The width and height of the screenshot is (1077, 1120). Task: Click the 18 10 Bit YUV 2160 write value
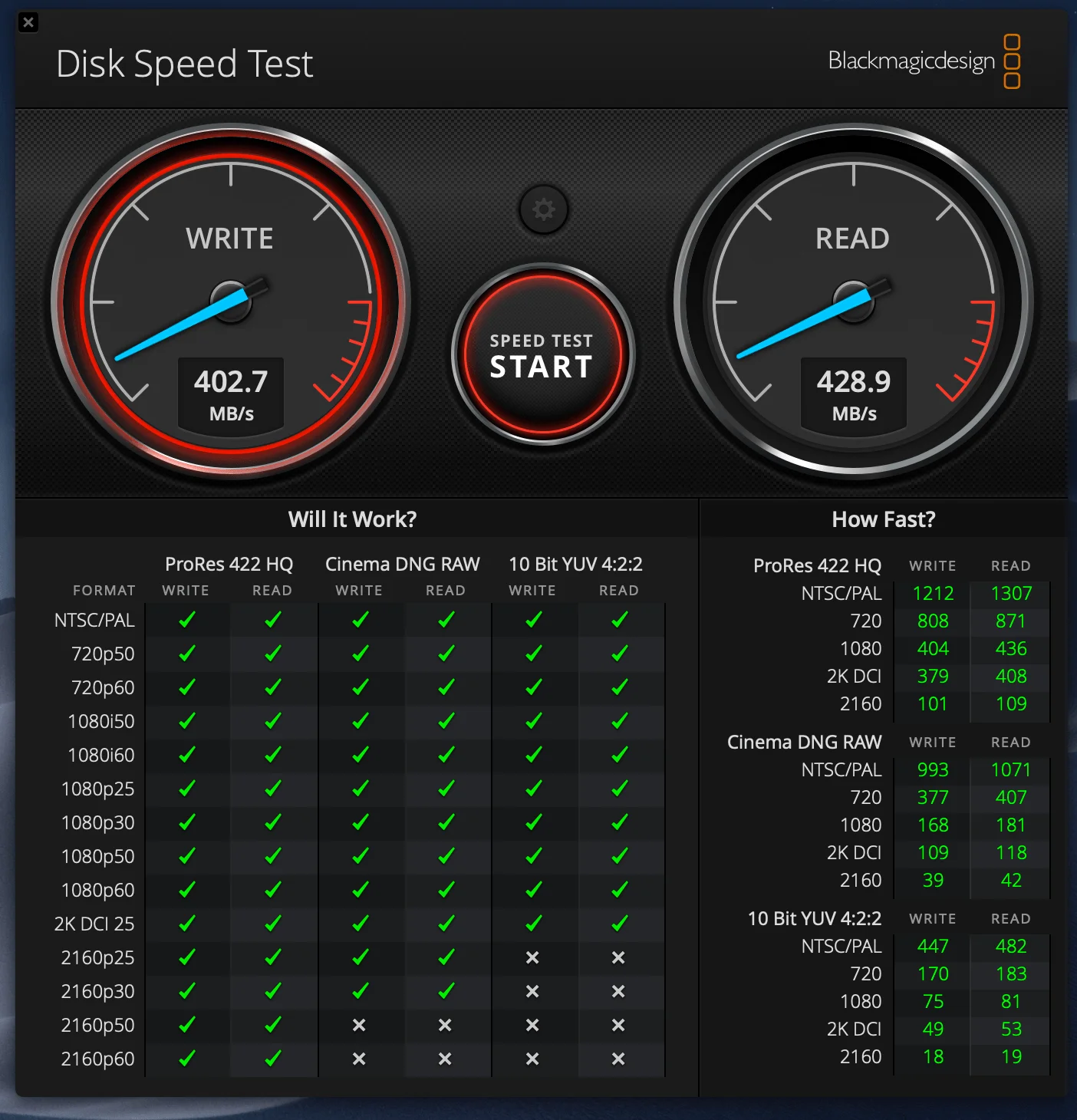pos(934,1056)
